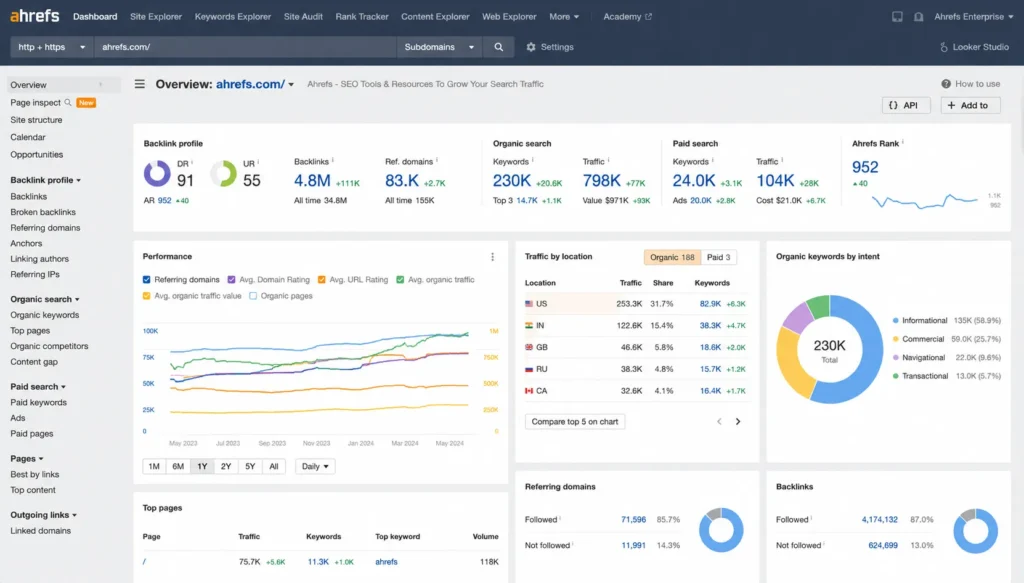Click Compare top 5 on chart
1024x583 pixels.
coord(575,422)
